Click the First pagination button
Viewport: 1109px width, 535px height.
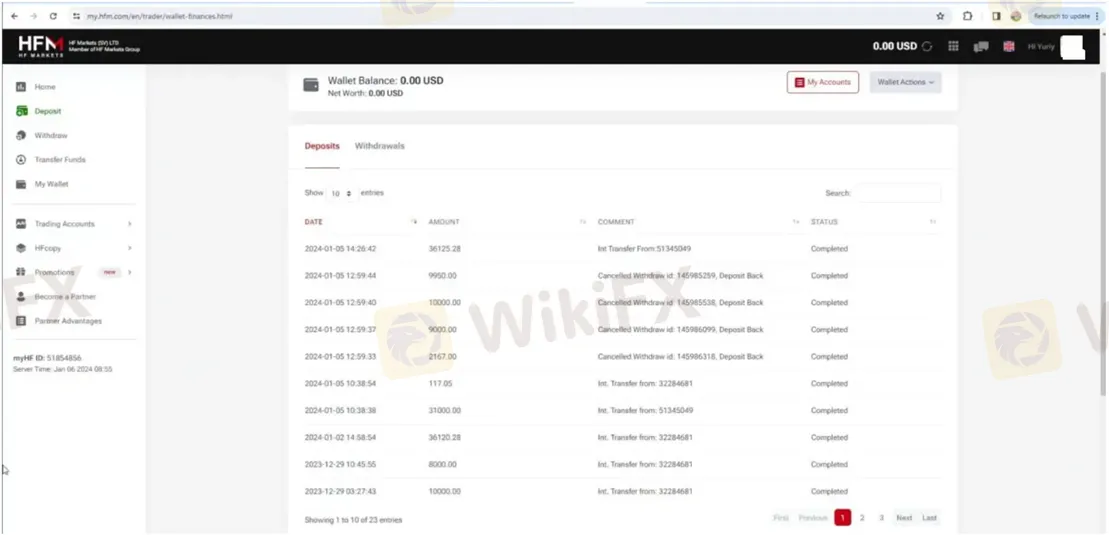[x=781, y=518]
